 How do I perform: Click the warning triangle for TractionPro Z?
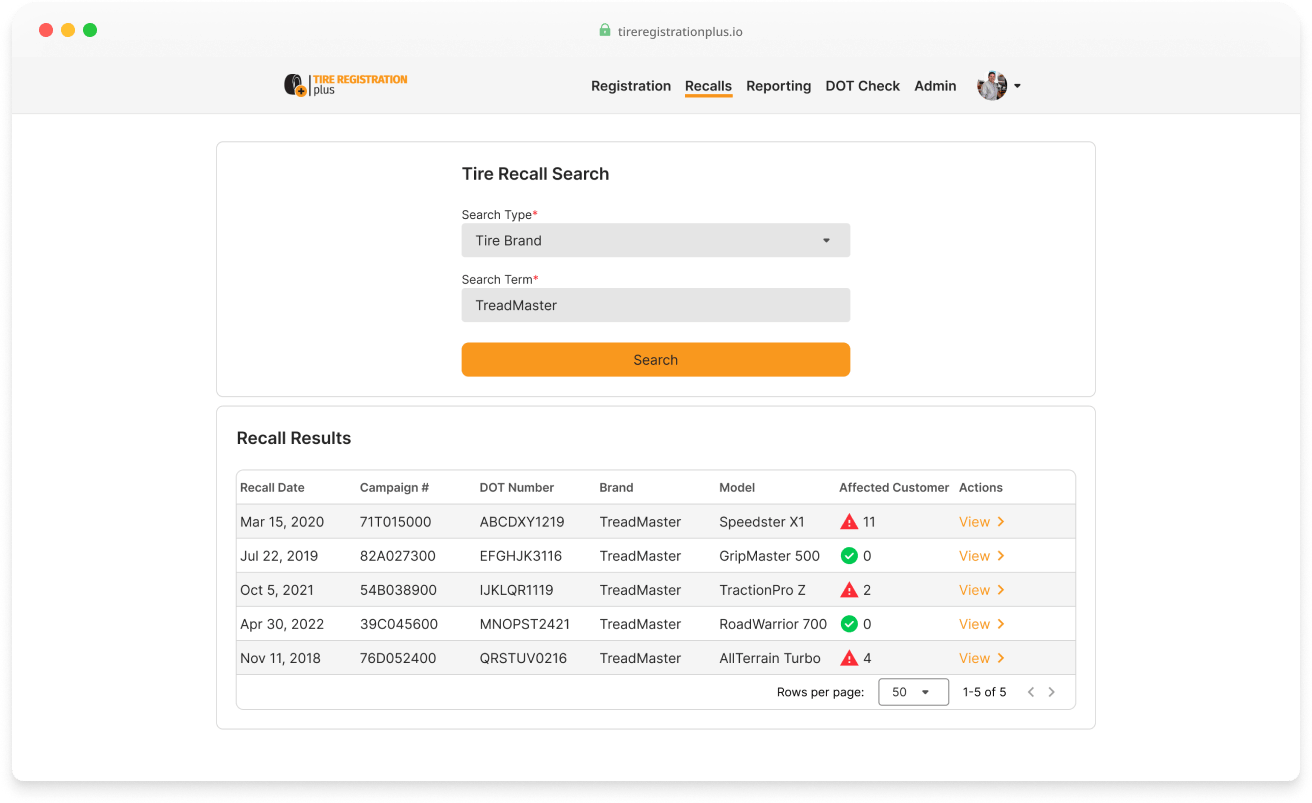(x=849, y=590)
